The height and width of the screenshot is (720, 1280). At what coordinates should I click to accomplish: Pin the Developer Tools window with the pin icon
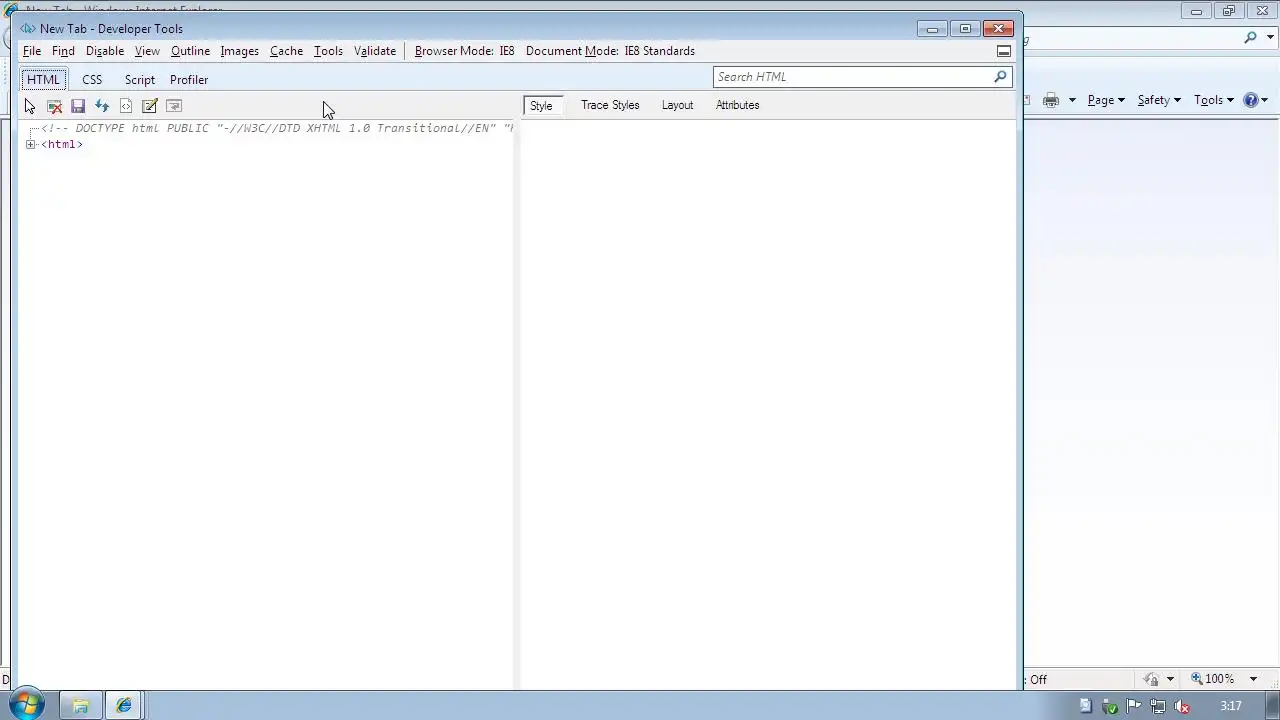point(1004,51)
